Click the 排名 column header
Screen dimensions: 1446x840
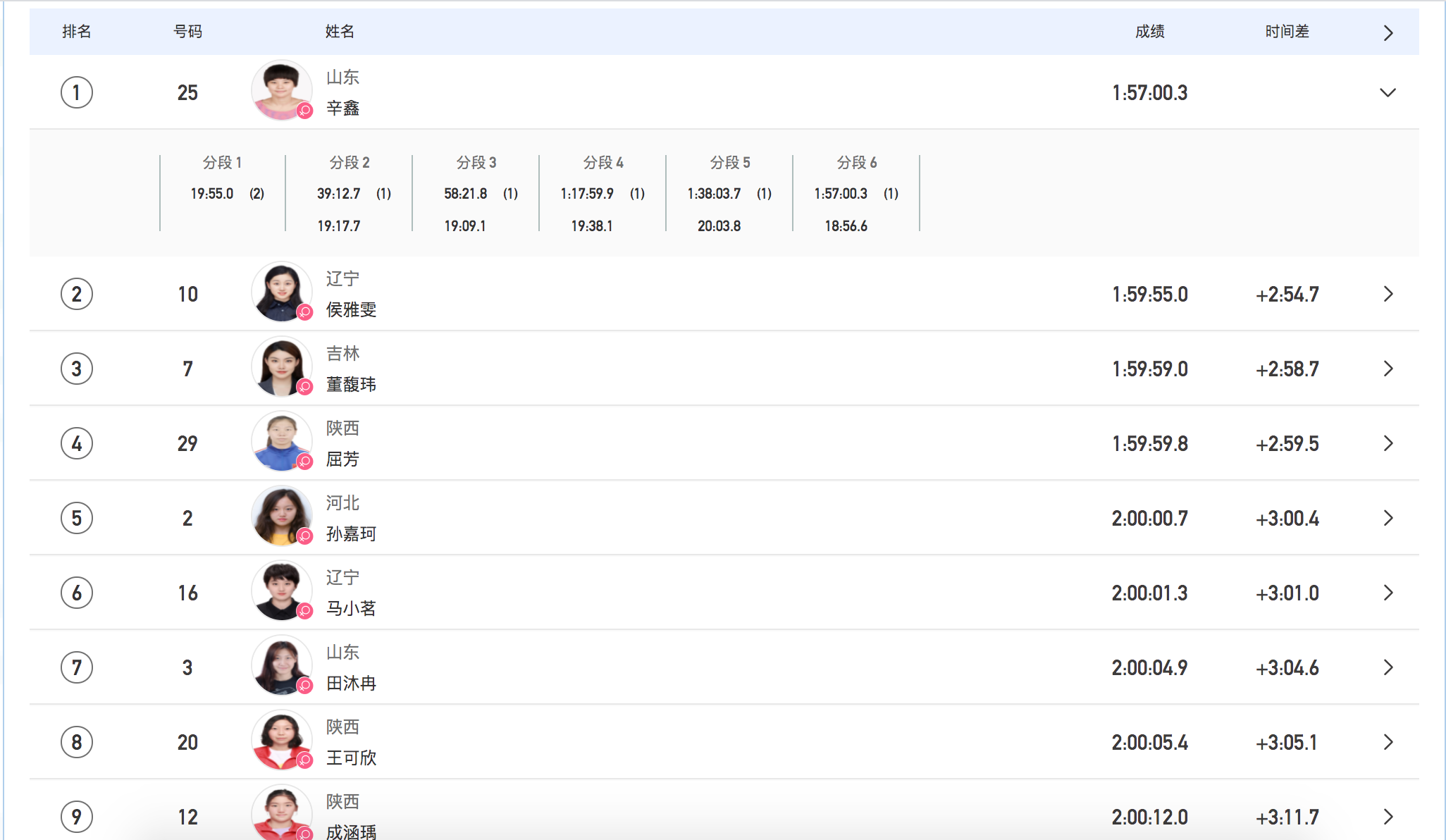click(x=76, y=32)
